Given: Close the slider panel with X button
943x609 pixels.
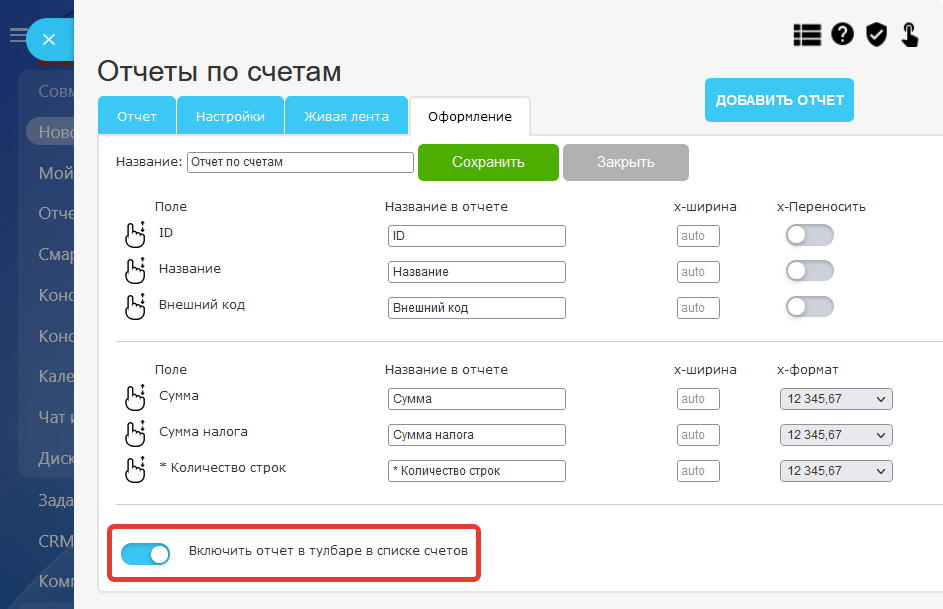Looking at the screenshot, I should click(x=49, y=40).
